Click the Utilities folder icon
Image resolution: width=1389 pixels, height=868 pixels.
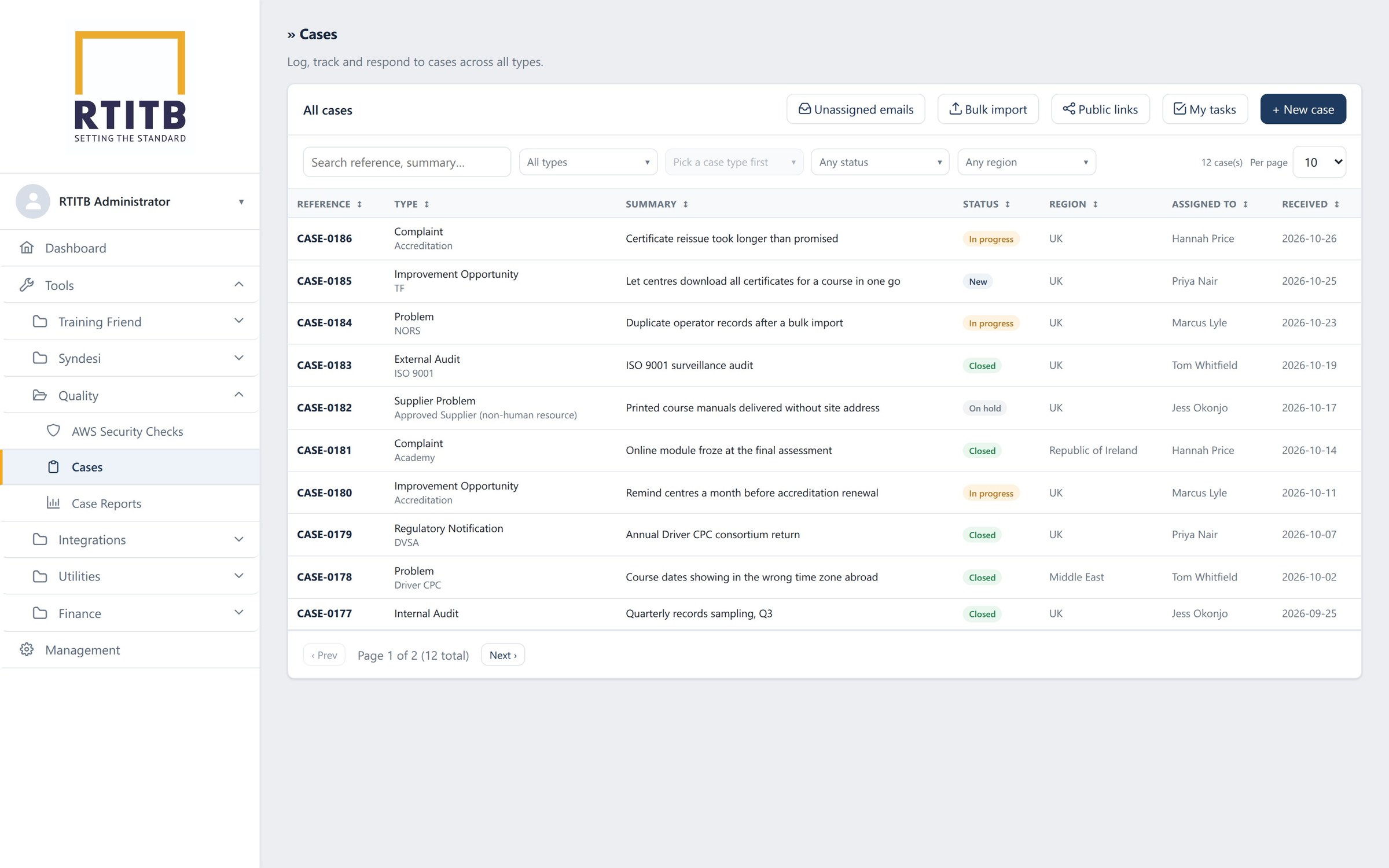pos(40,576)
